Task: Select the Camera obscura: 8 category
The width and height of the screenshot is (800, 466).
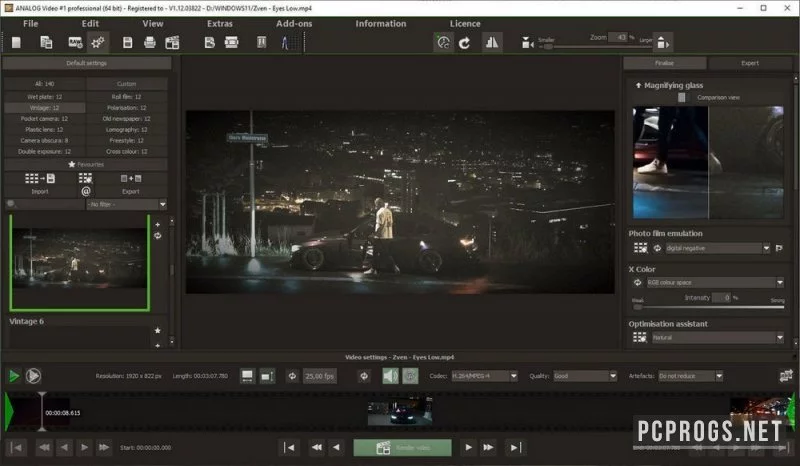Action: 44,140
